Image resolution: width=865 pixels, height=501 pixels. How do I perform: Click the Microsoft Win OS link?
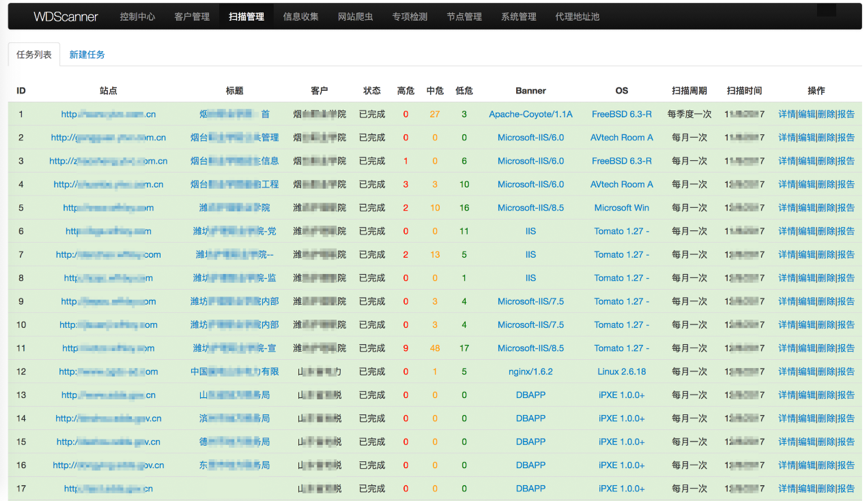(x=622, y=207)
